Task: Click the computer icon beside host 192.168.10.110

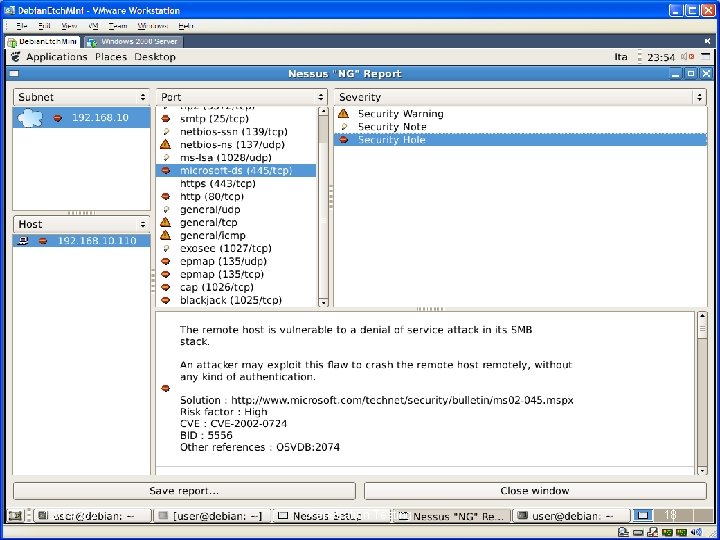Action: (x=23, y=241)
